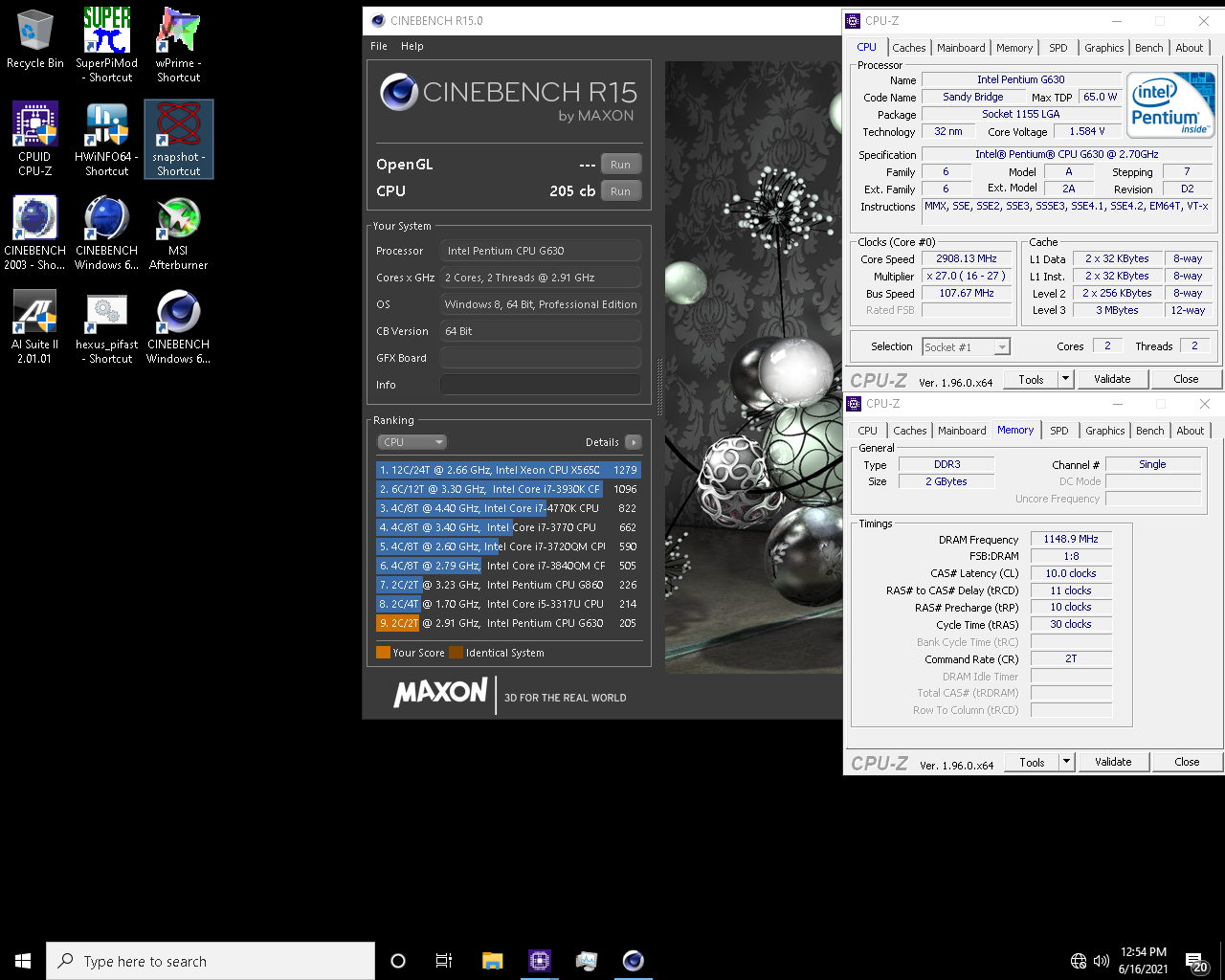The height and width of the screenshot is (980, 1225).
Task: Select ranking row 9 Pentium G630
Action: 508,623
